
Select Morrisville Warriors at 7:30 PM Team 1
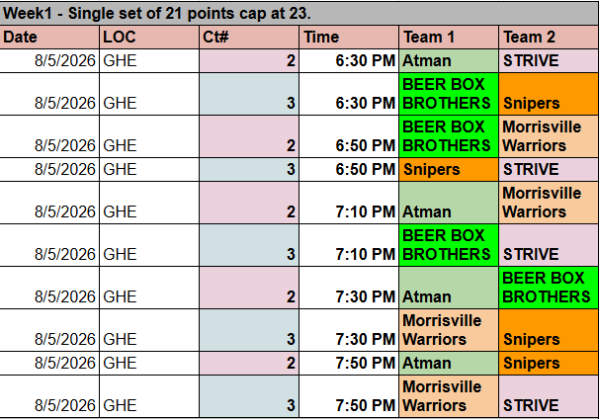pos(448,330)
